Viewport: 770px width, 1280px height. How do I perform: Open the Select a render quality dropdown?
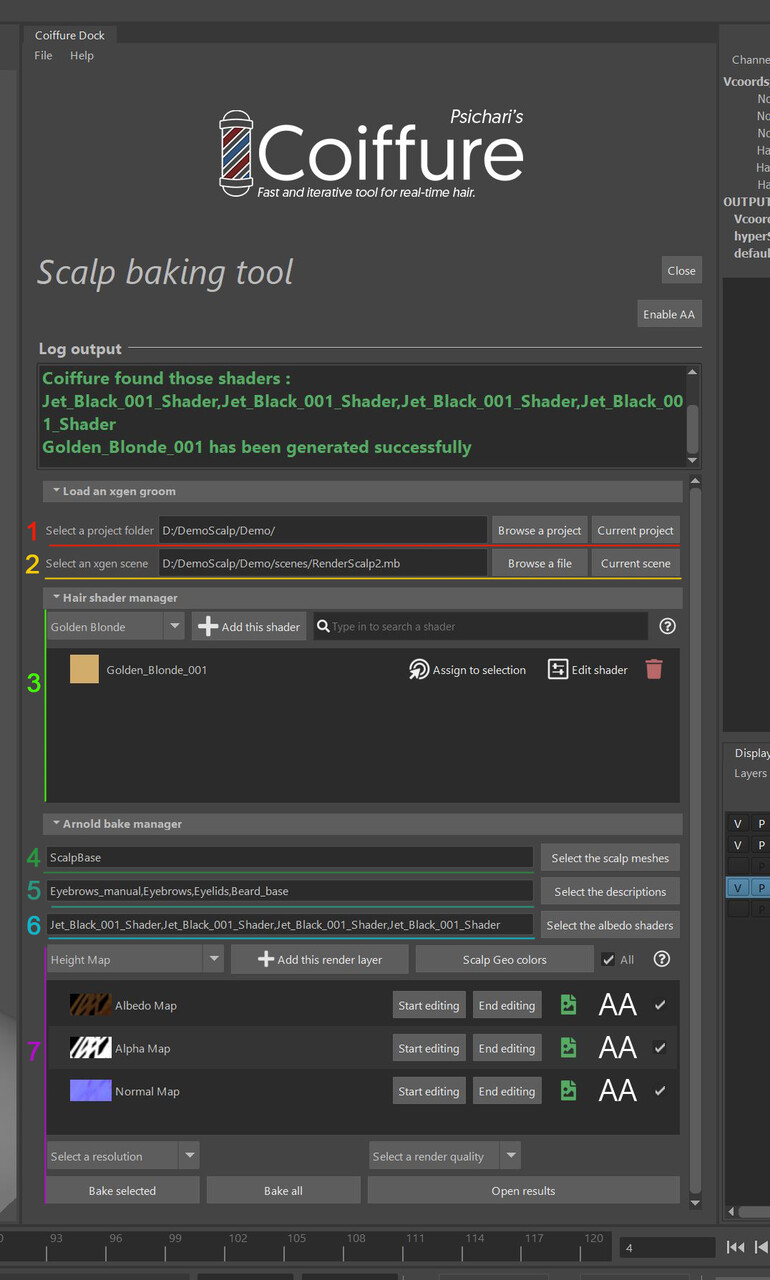(x=445, y=1156)
